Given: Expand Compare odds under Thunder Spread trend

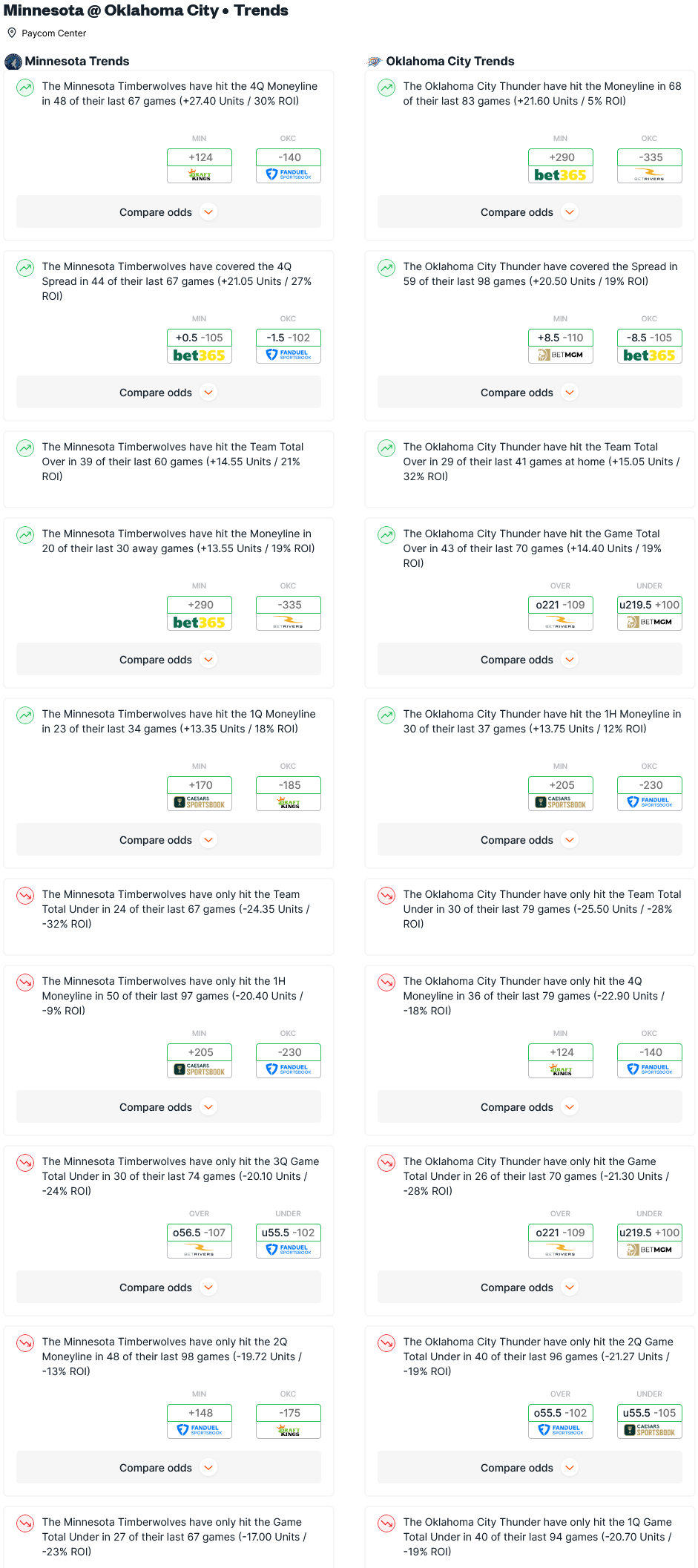Looking at the screenshot, I should coord(530,393).
